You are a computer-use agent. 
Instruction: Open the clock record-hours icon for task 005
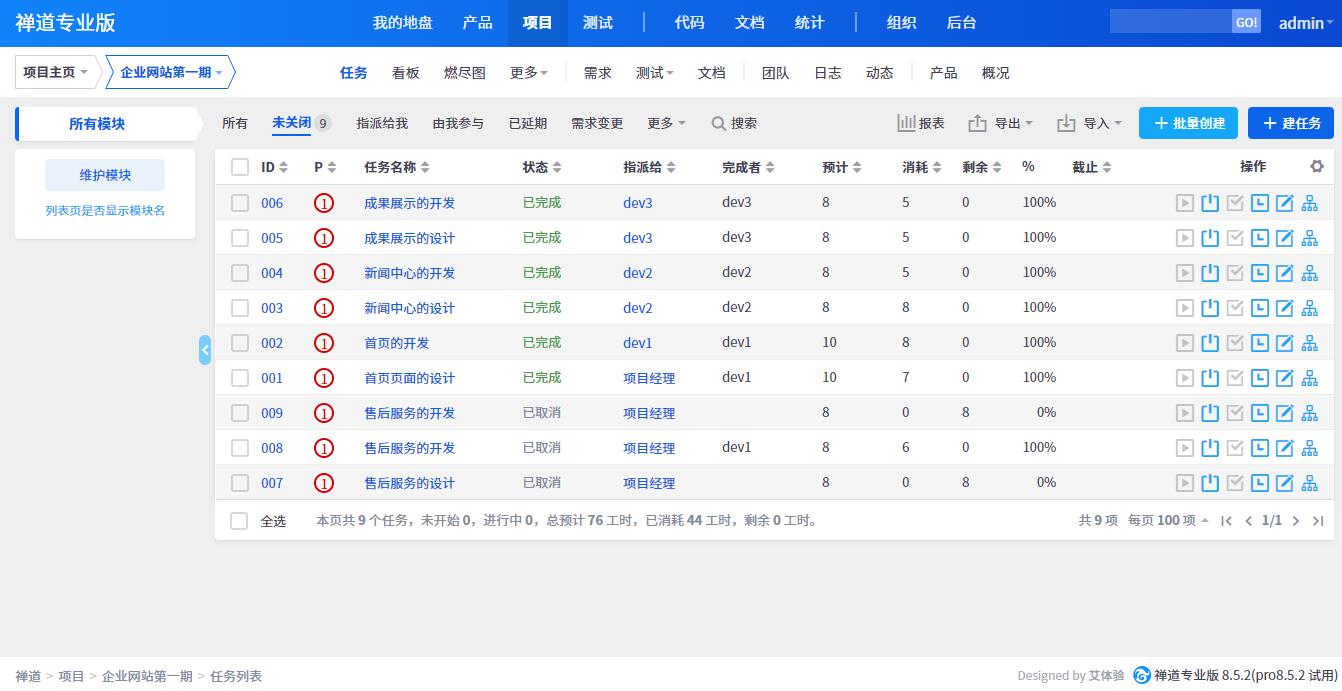[1260, 238]
